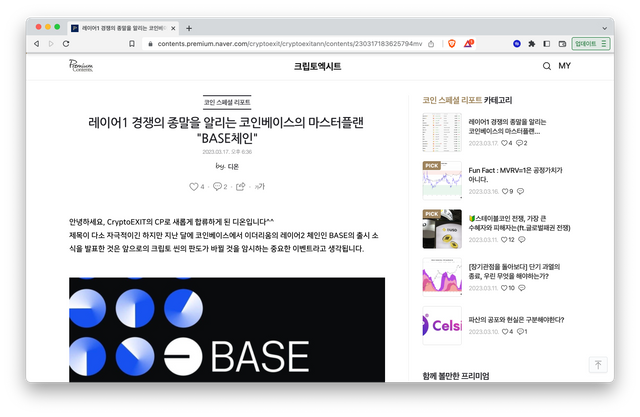Open the article comments bubble icon
This screenshot has height=417, width=640.
point(217,186)
